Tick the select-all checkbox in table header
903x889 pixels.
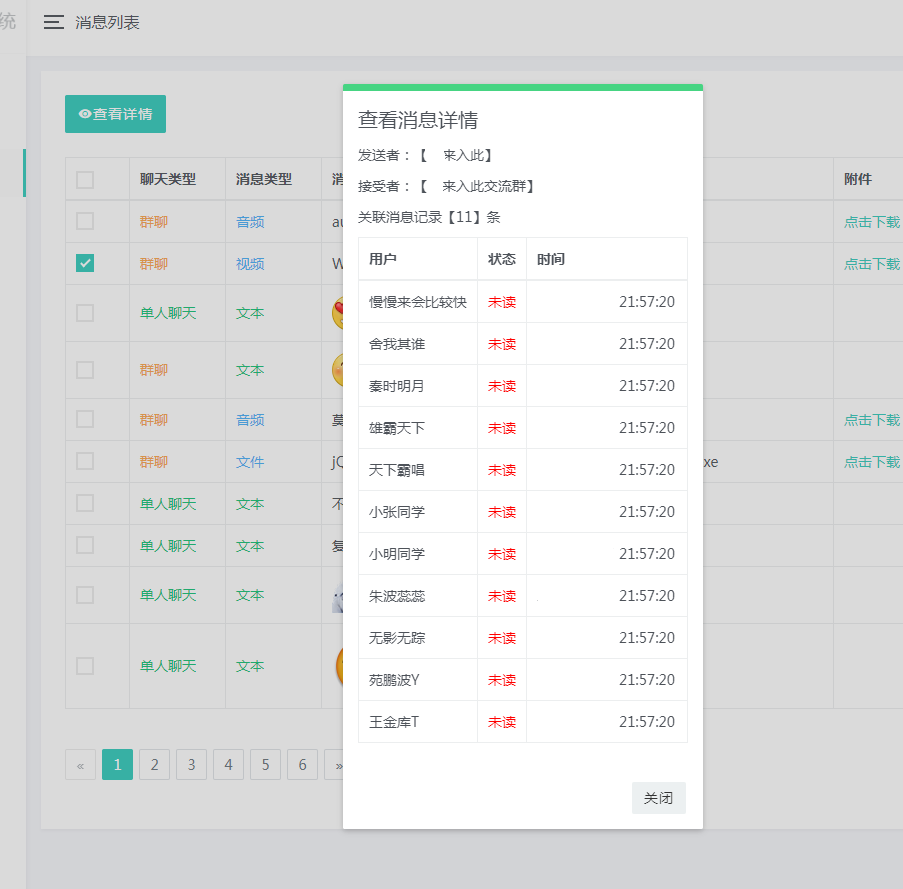coord(85,180)
